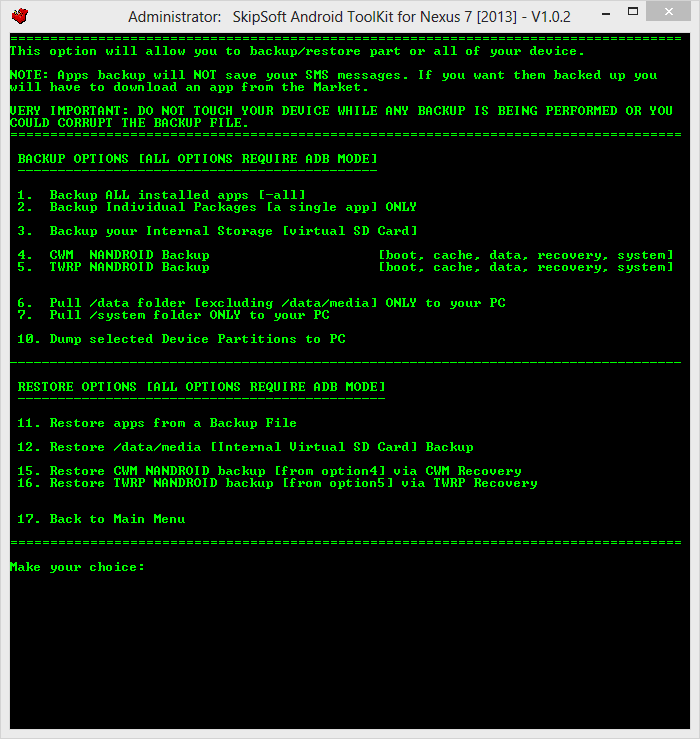Click Restore apps from a Backup File
The width and height of the screenshot is (700, 739).
click(x=157, y=423)
